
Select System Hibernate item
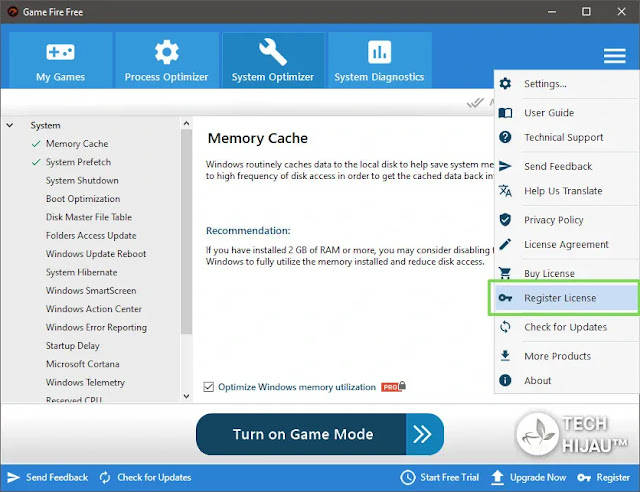[x=81, y=272]
